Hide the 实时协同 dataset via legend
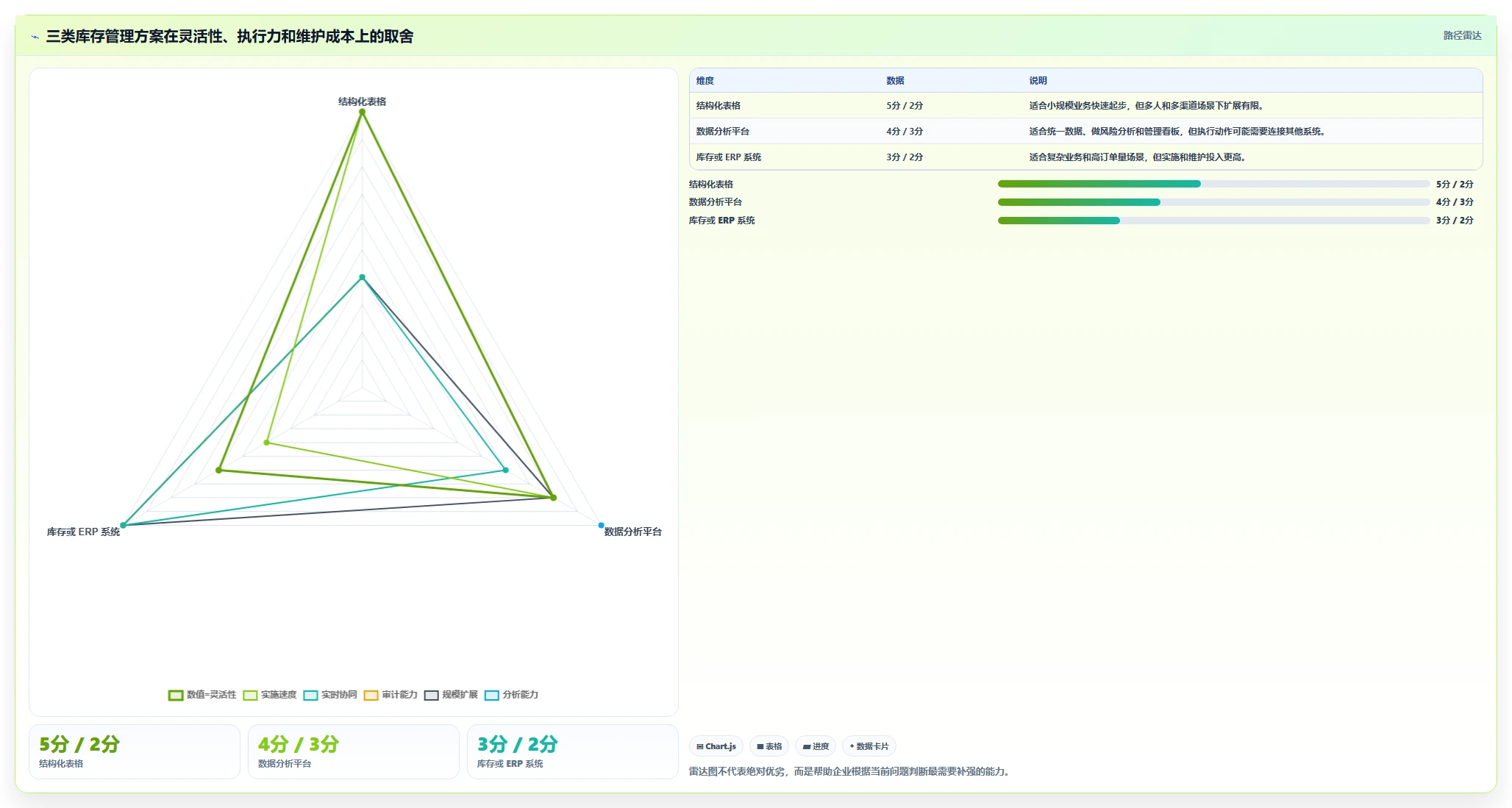This screenshot has height=808, width=1512. point(330,695)
